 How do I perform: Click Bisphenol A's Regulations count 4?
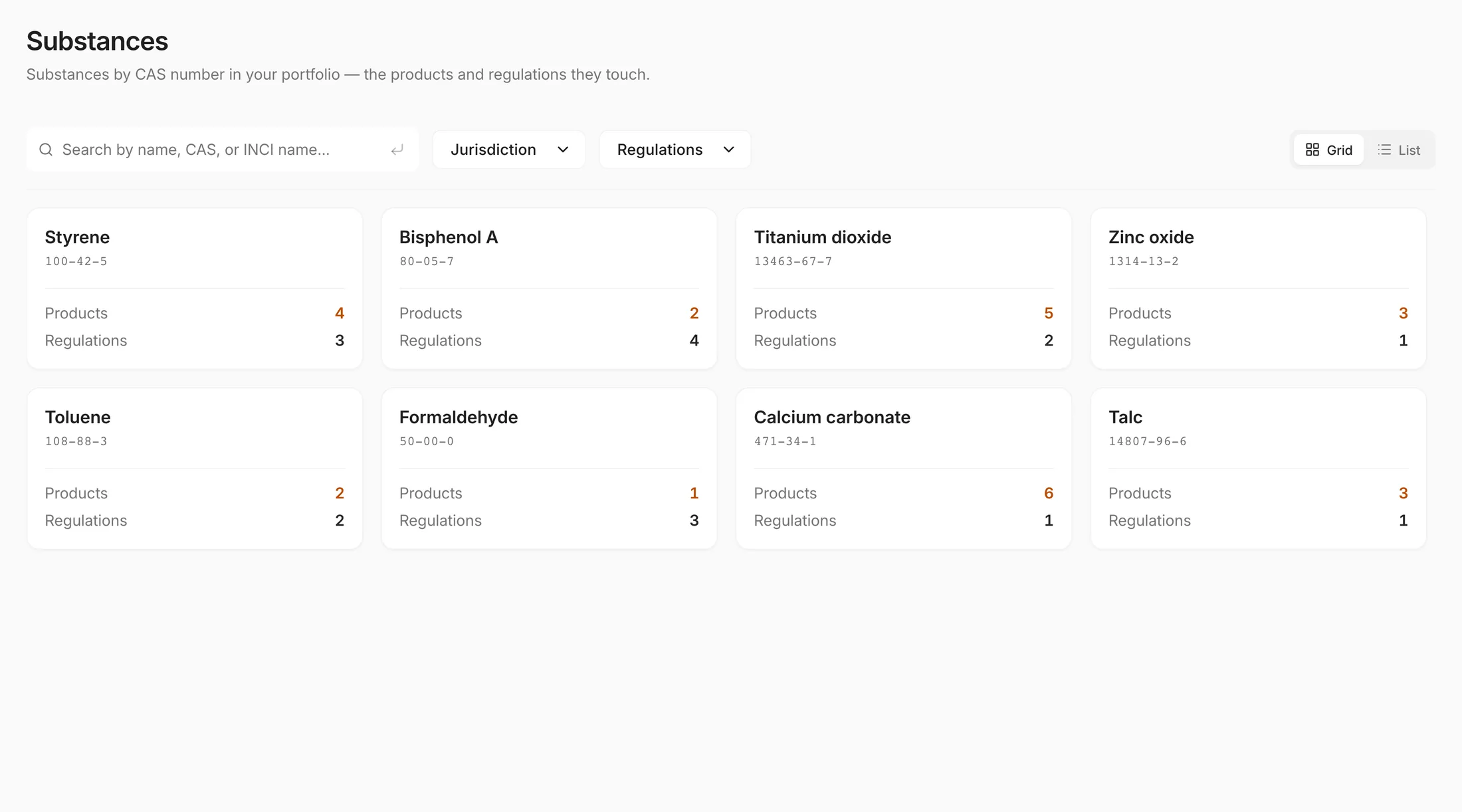694,340
